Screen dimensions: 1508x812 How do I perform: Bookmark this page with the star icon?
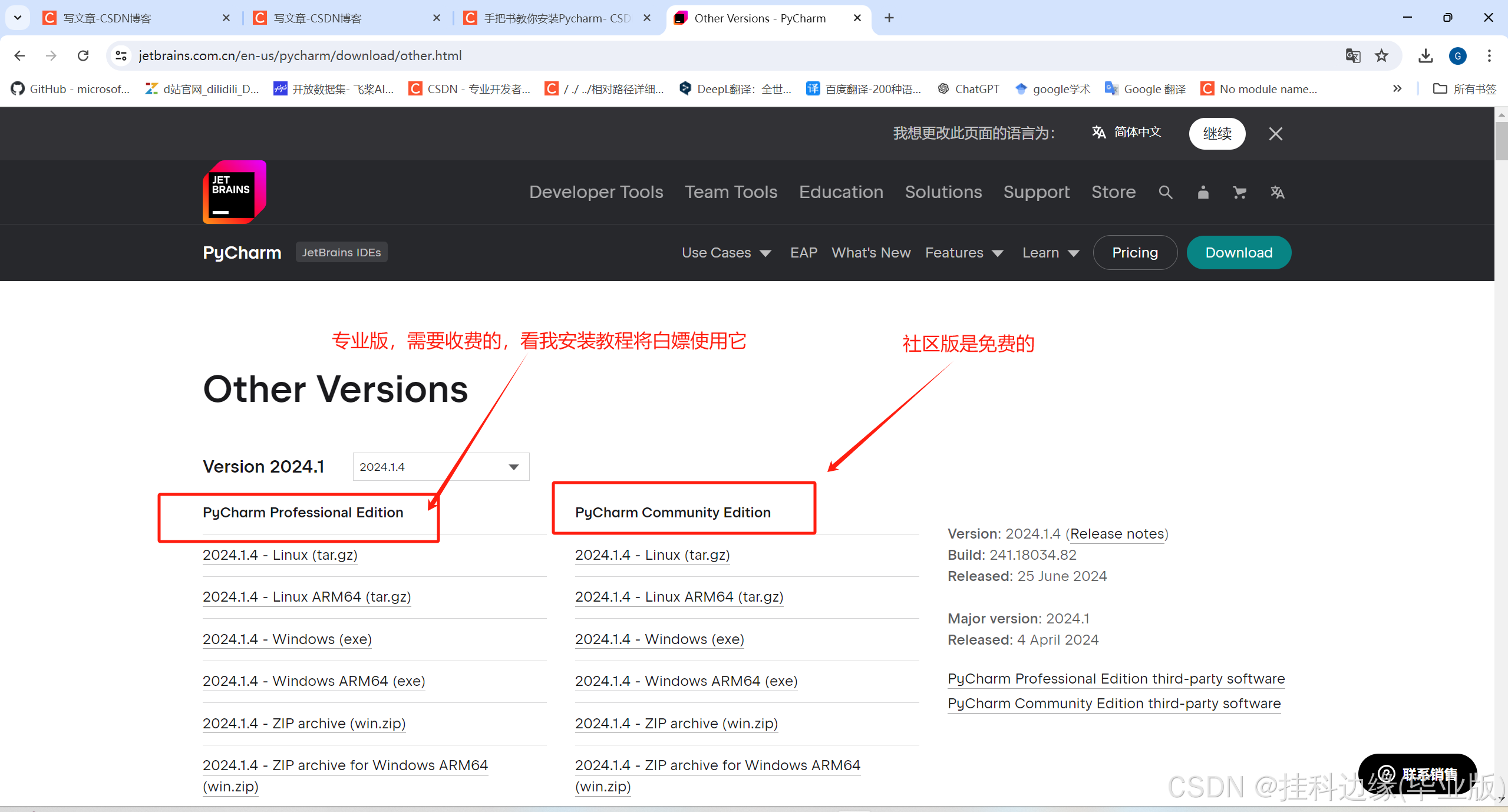coord(1381,55)
